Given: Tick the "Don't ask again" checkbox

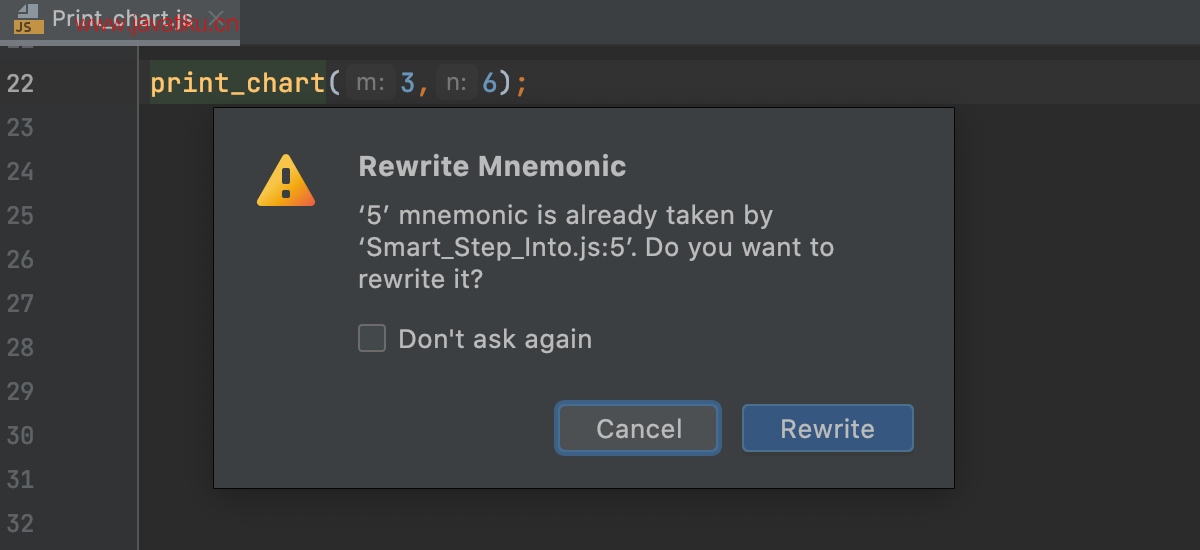Looking at the screenshot, I should pos(372,339).
